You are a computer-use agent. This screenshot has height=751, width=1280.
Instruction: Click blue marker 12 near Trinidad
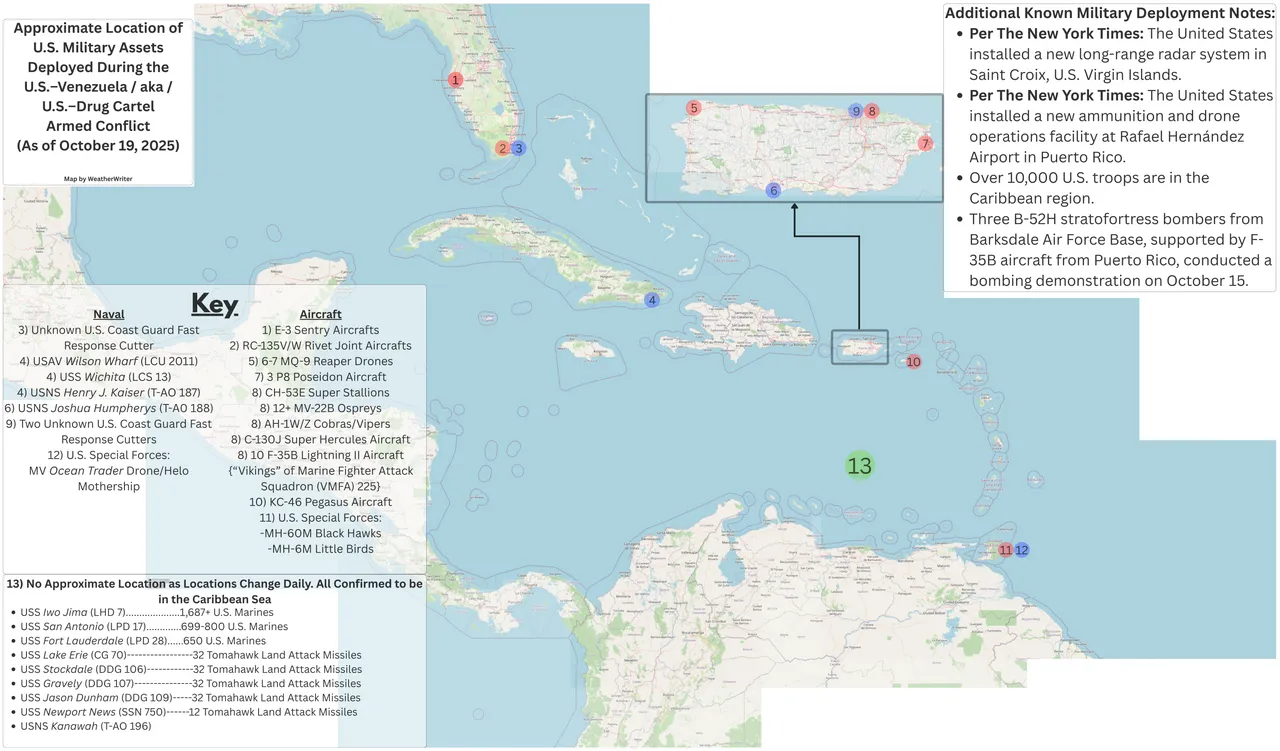coord(1022,550)
